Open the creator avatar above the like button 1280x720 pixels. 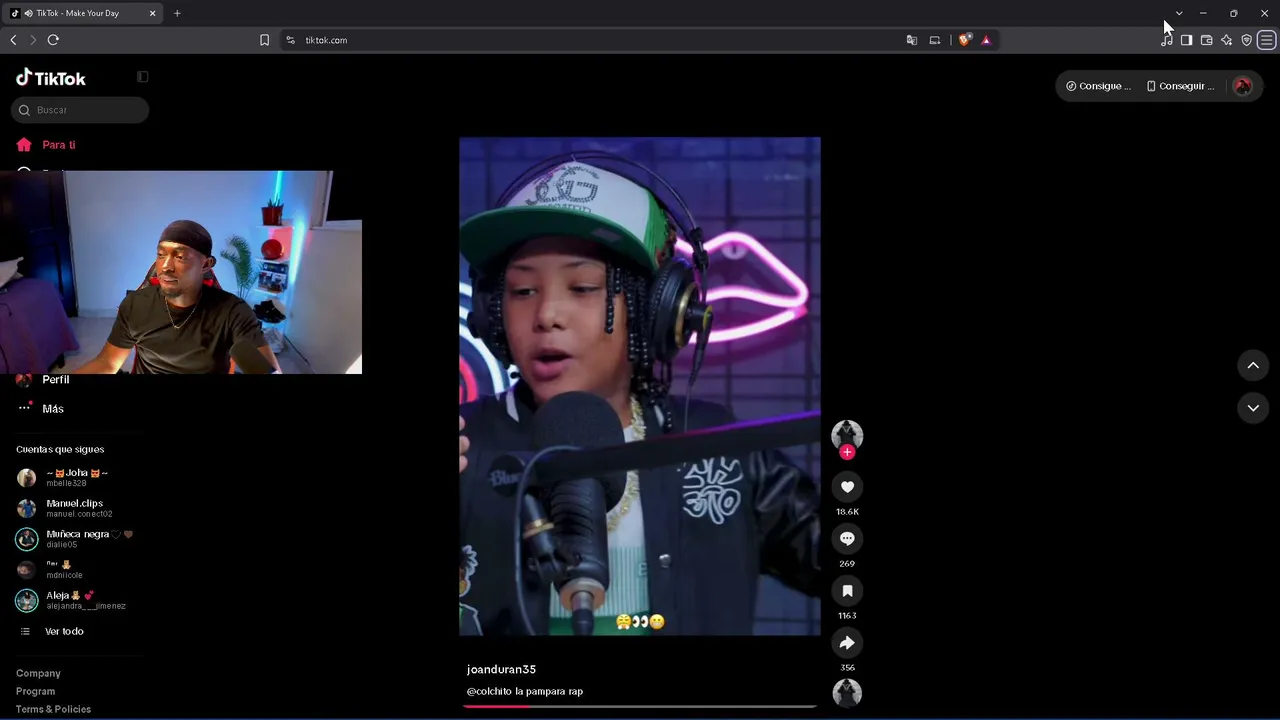point(847,434)
